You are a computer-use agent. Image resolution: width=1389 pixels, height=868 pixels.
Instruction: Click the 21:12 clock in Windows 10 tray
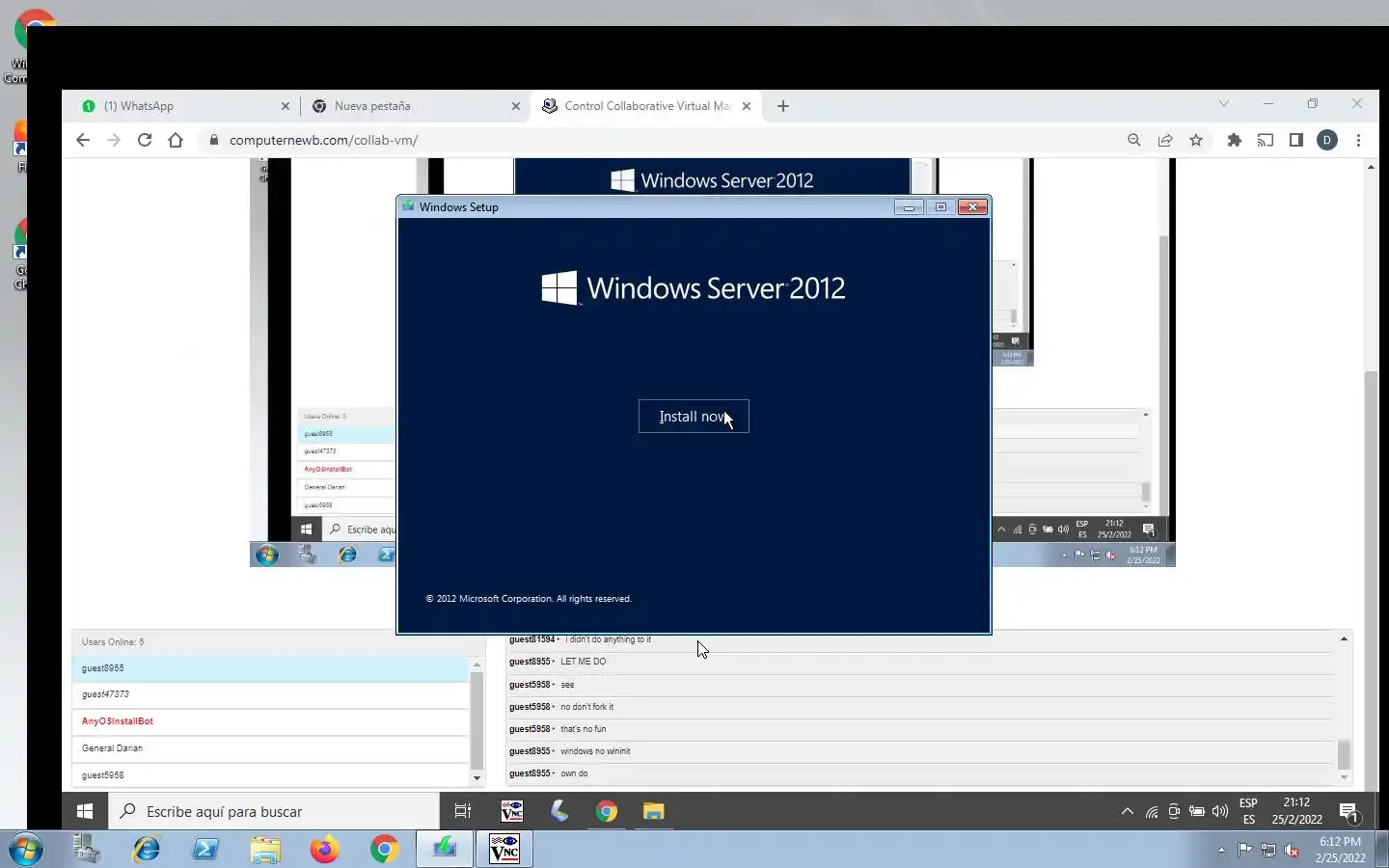pos(1296,802)
